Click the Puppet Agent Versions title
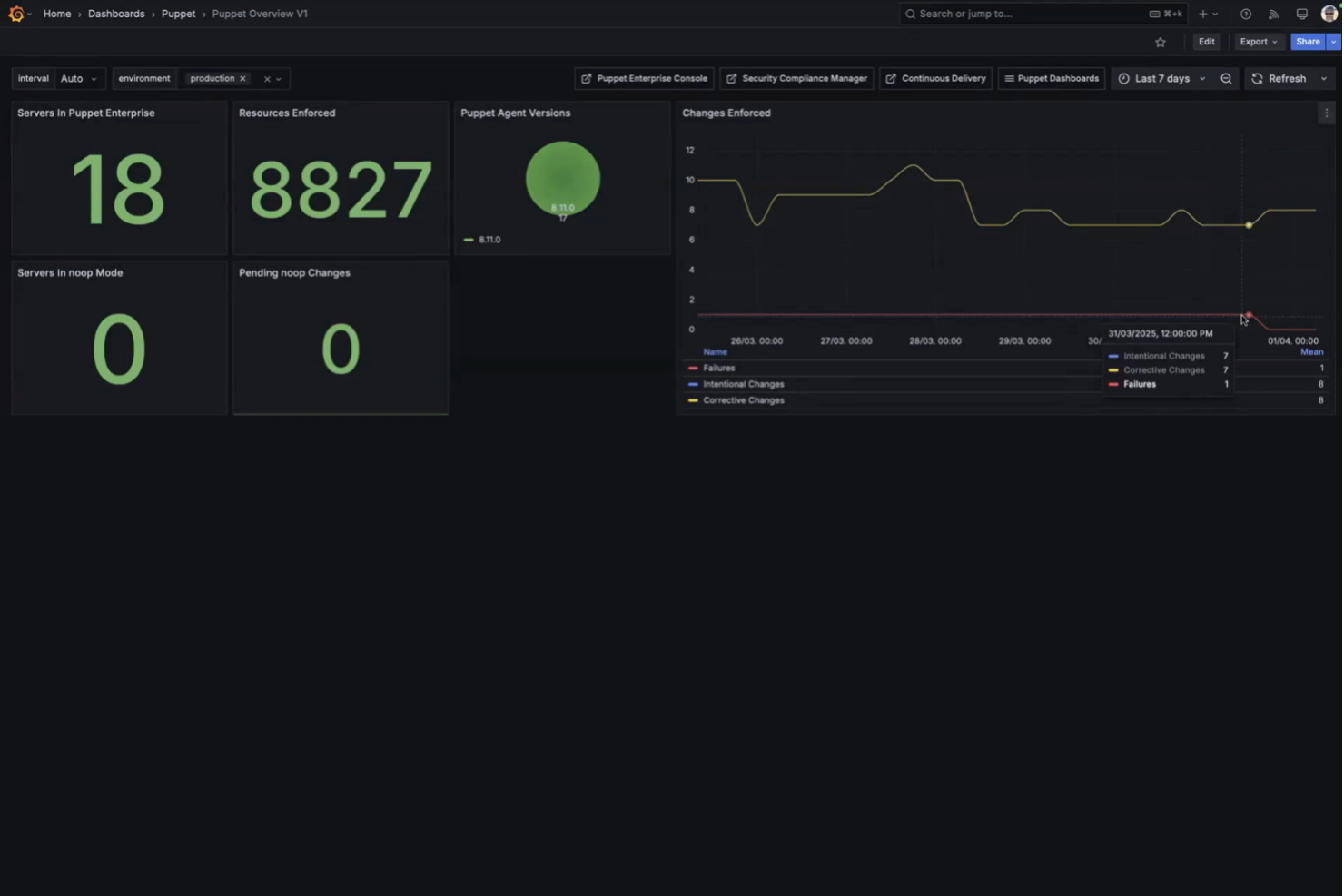This screenshot has height=896, width=1344. point(515,113)
